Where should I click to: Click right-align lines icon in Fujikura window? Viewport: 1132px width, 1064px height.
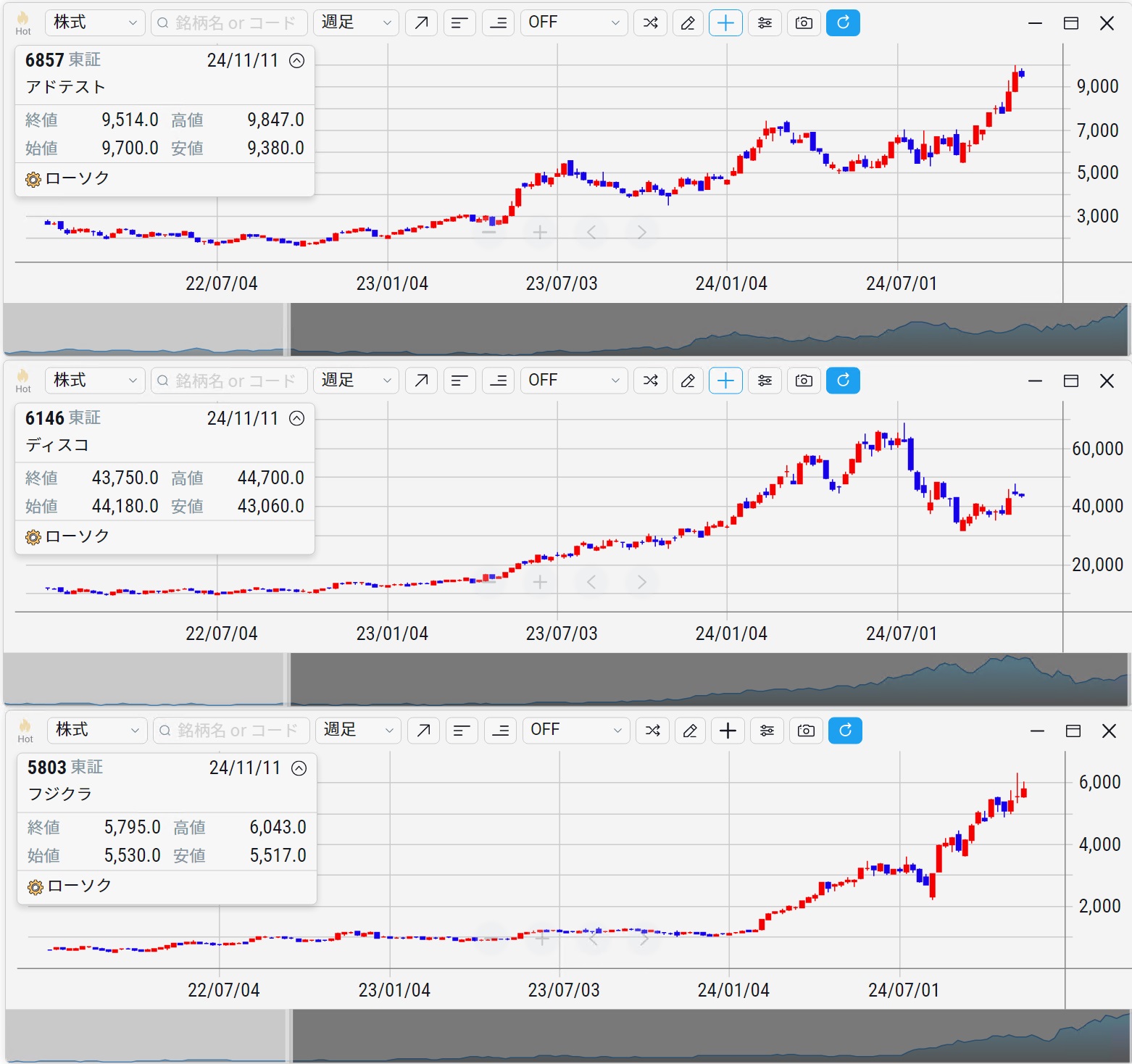pos(500,731)
